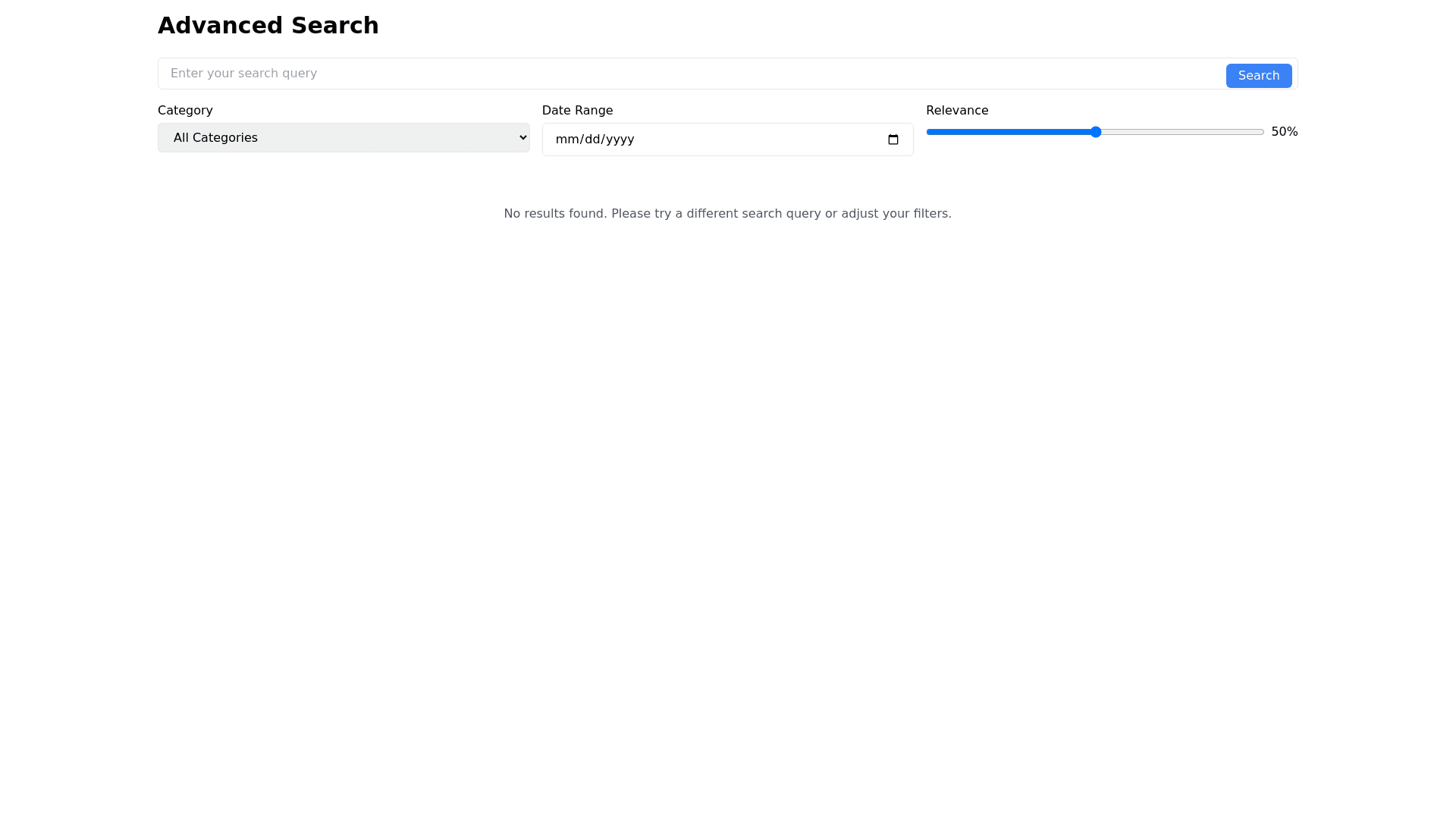
Task: Select the day segment in the date field
Action: [x=591, y=140]
